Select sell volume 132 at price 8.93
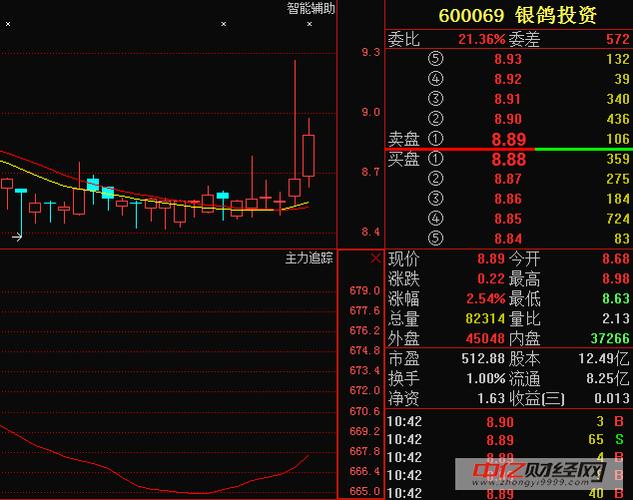 click(x=618, y=59)
